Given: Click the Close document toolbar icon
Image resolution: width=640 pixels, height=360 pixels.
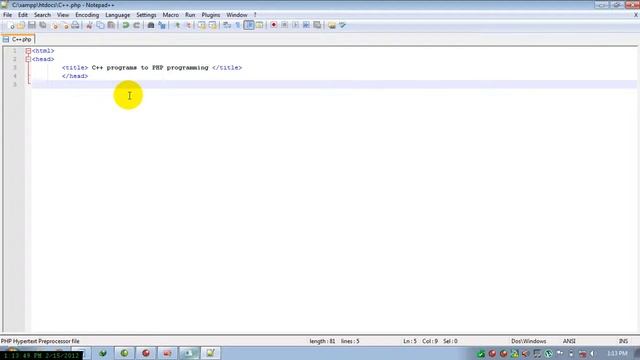Looking at the screenshot, I should click(55, 25).
